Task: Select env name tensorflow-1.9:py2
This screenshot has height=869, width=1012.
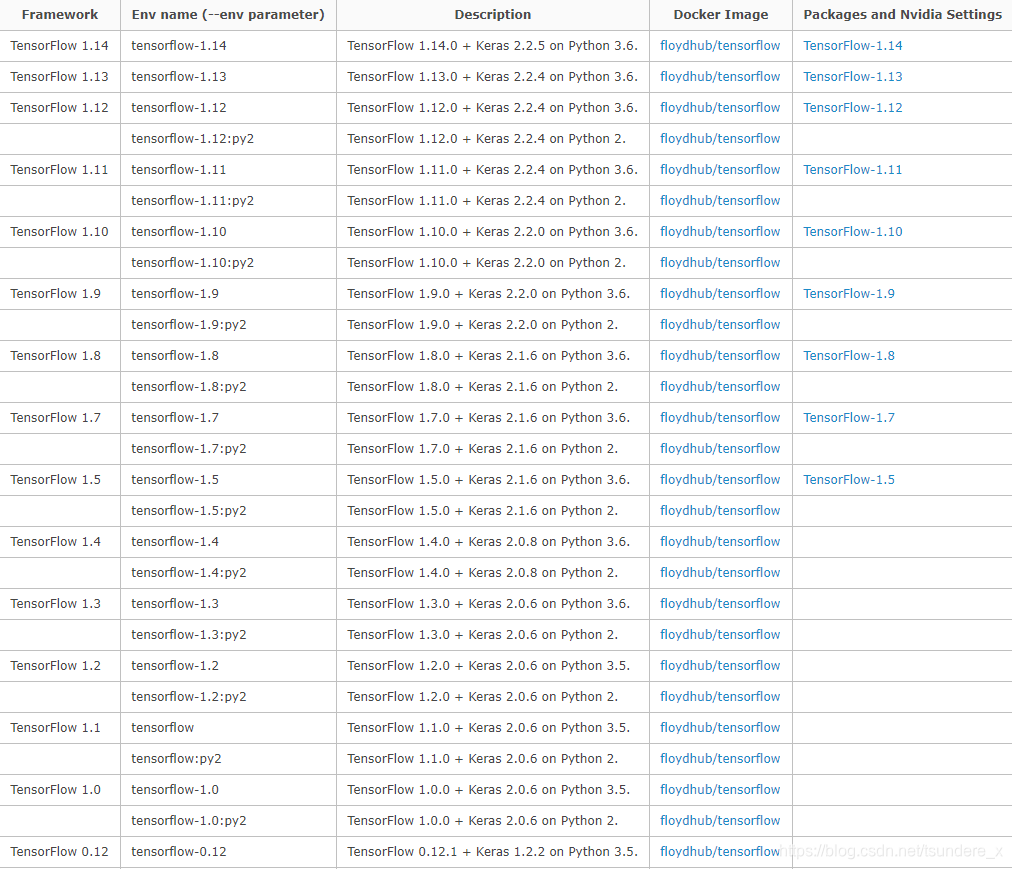Action: [x=188, y=325]
